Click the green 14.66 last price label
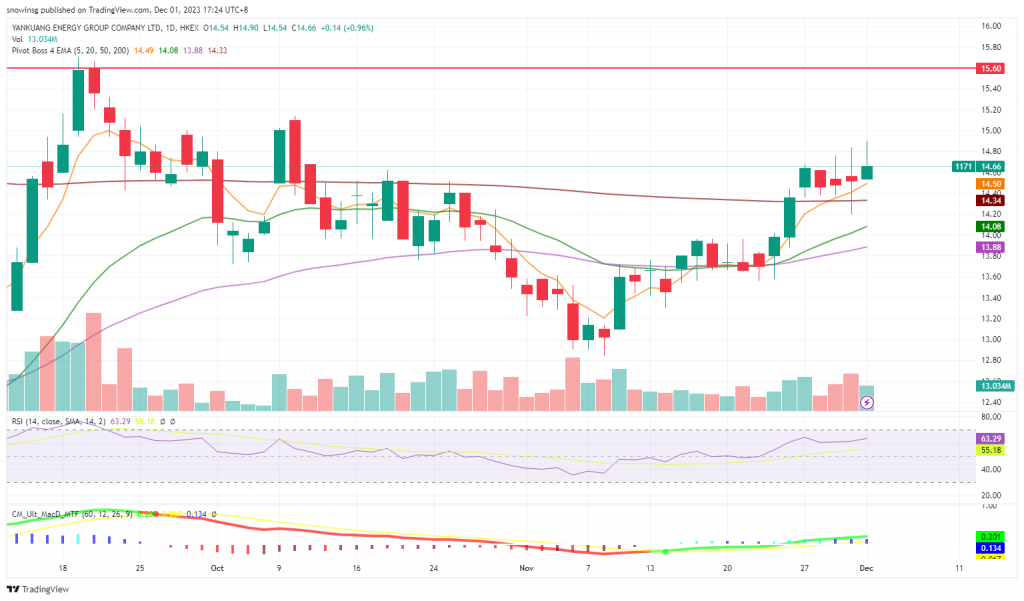 click(x=991, y=167)
